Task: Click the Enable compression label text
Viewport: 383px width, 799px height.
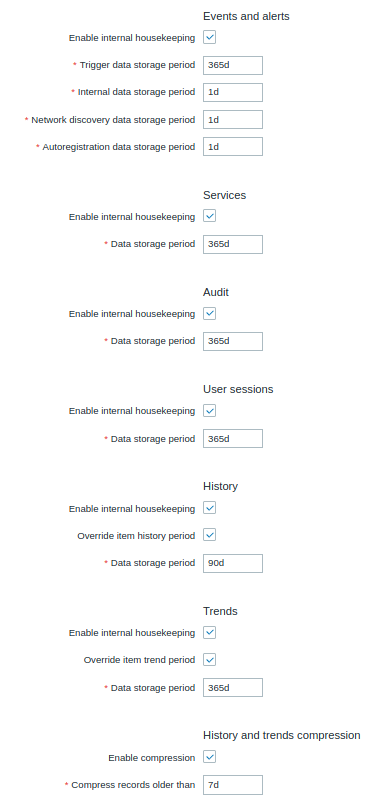Action: click(152, 758)
